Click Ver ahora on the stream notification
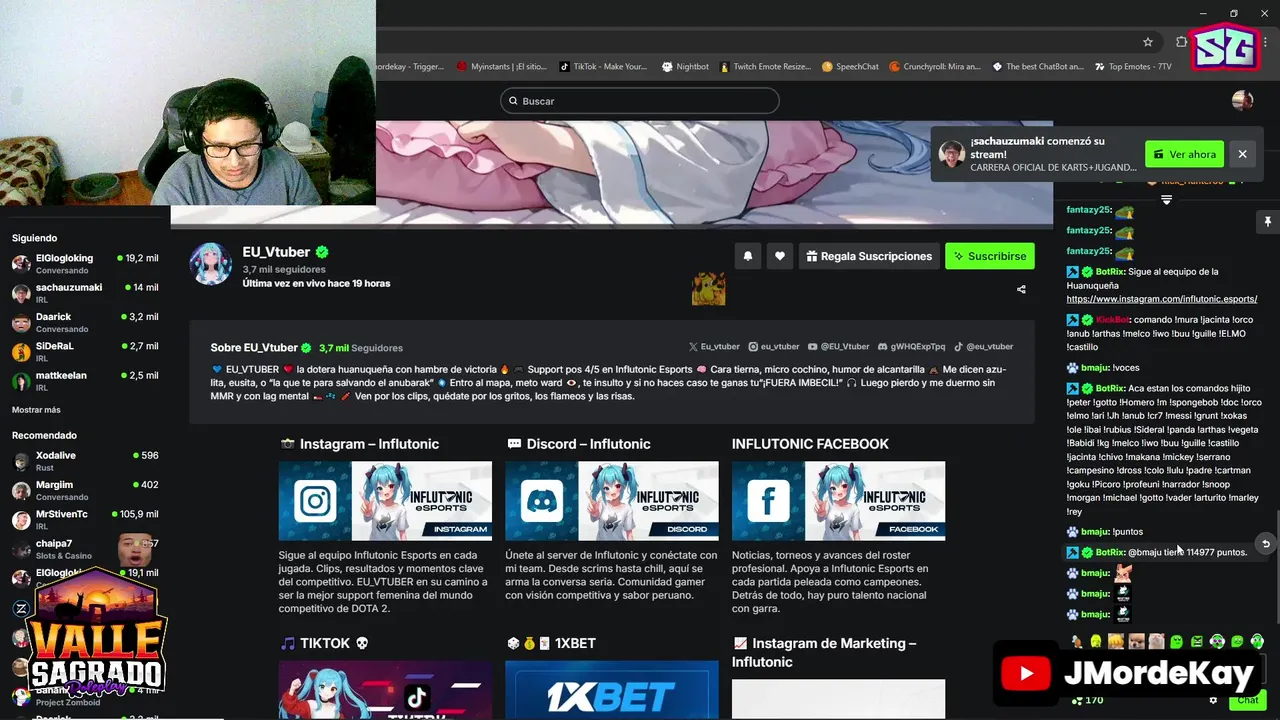 point(1184,154)
